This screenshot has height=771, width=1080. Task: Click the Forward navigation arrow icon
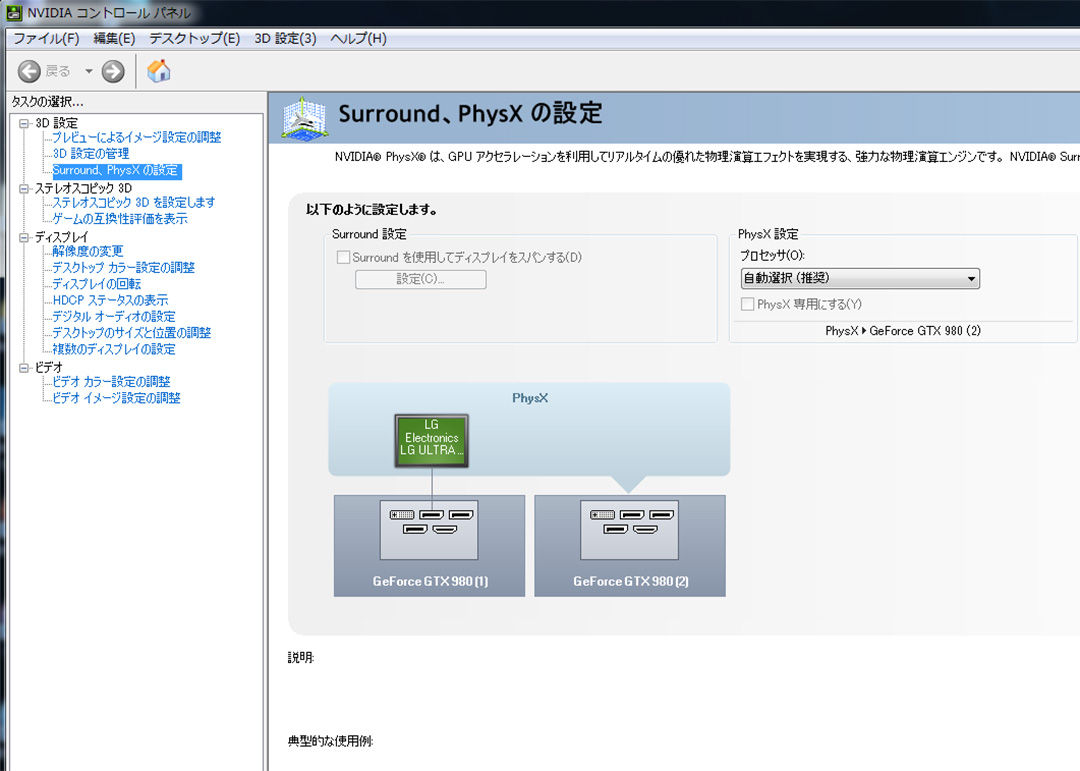click(113, 71)
